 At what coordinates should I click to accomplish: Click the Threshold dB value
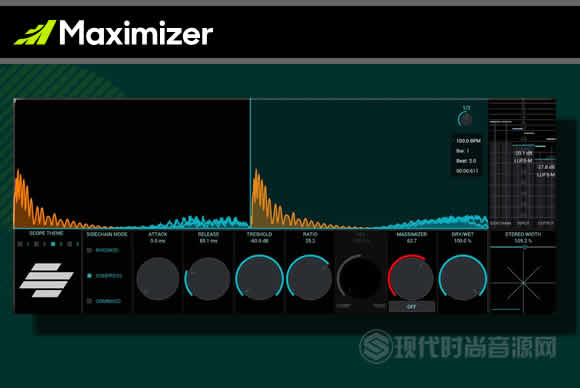coord(259,241)
